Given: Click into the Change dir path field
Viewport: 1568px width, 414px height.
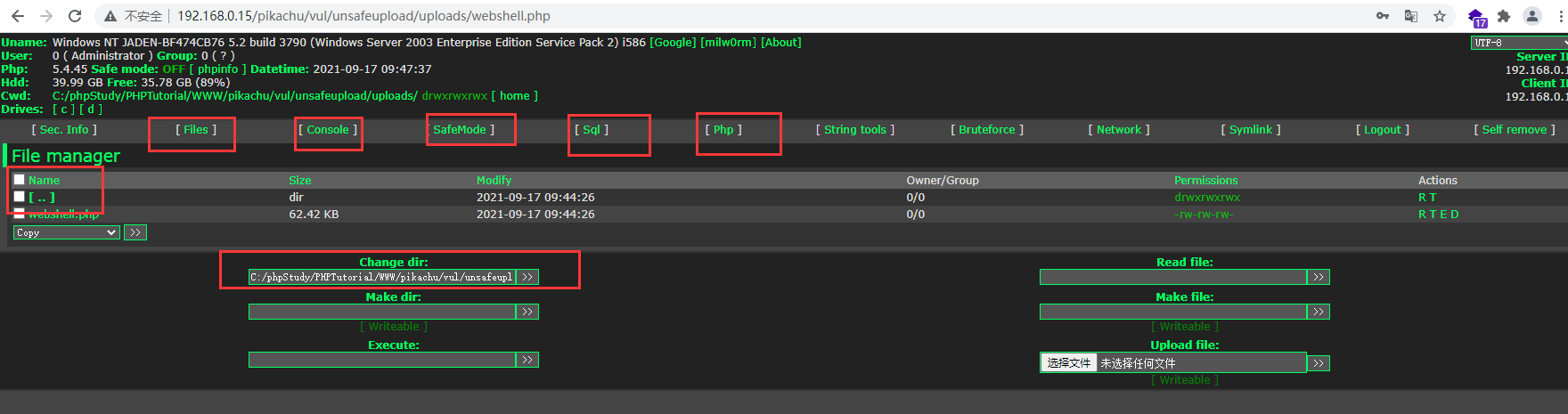Looking at the screenshot, I should click(x=381, y=277).
